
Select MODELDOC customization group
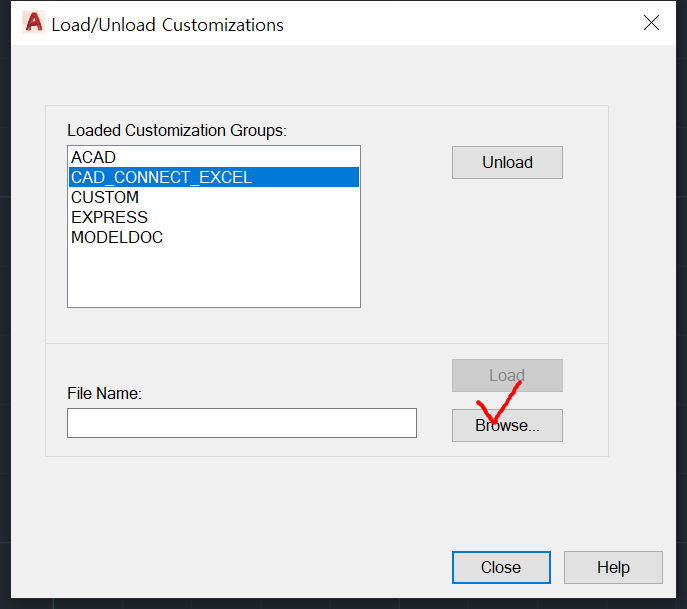pyautogui.click(x=214, y=237)
